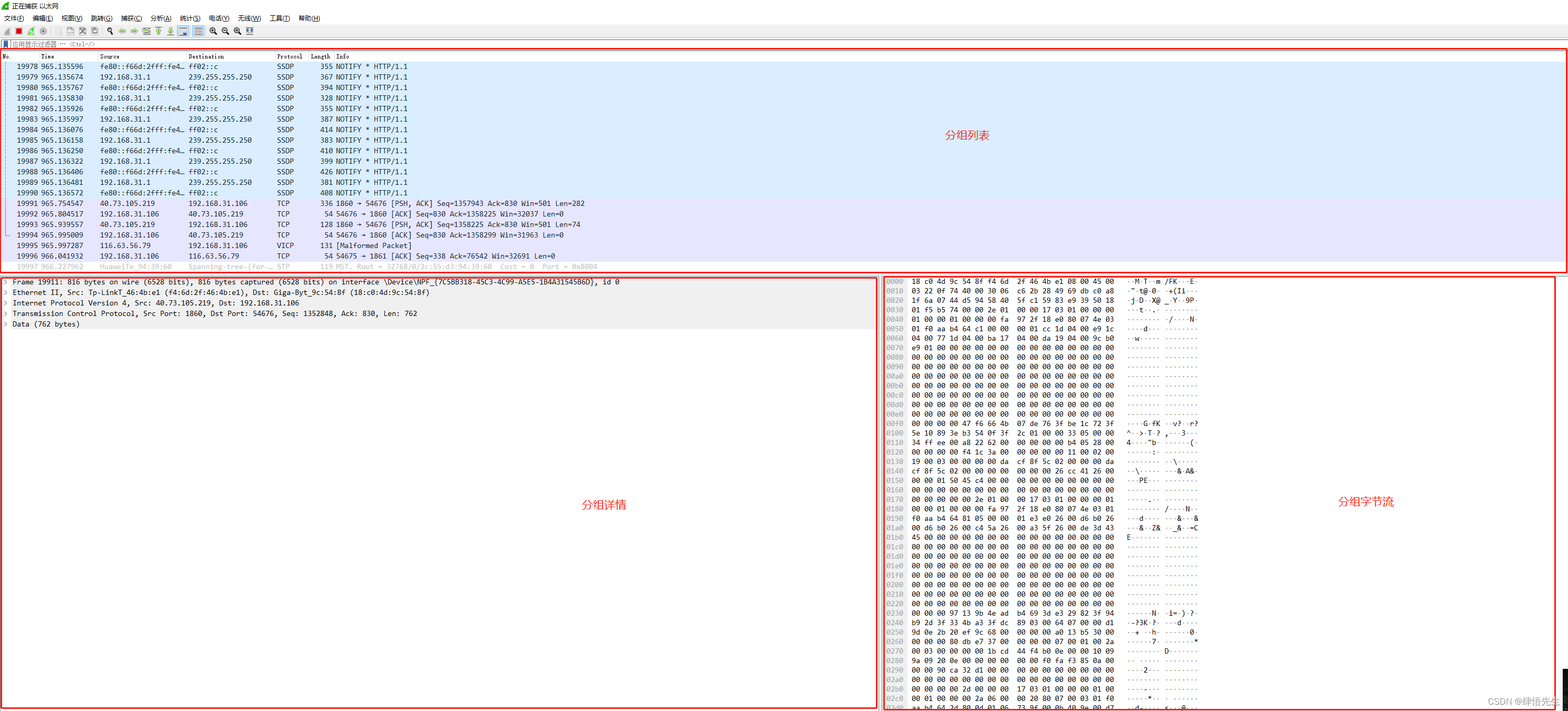Open the 分析(A) menu
1568x711 pixels.
pos(161,18)
